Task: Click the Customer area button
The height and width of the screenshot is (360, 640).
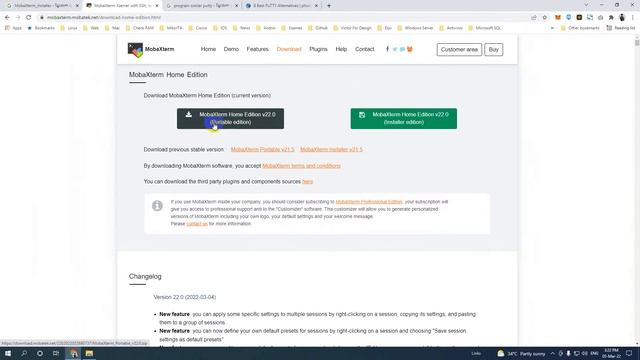Action: coord(459,49)
